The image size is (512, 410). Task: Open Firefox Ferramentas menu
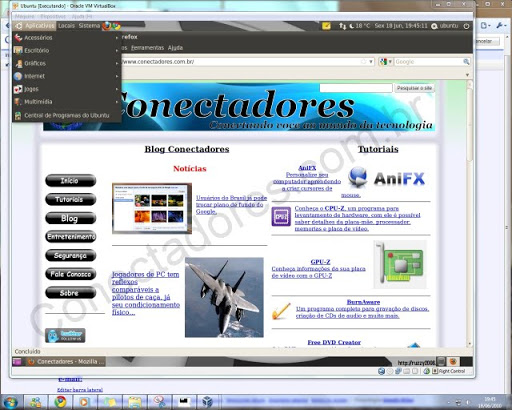coord(147,48)
